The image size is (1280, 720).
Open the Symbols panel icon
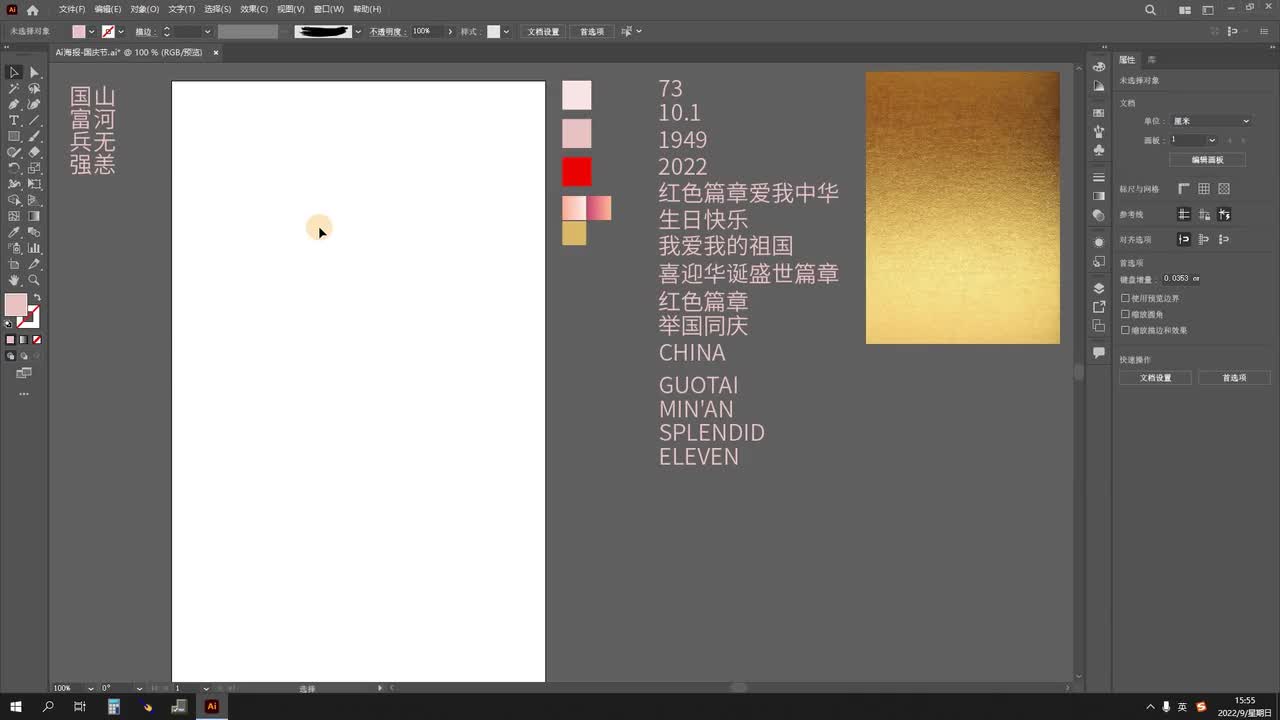1099,150
